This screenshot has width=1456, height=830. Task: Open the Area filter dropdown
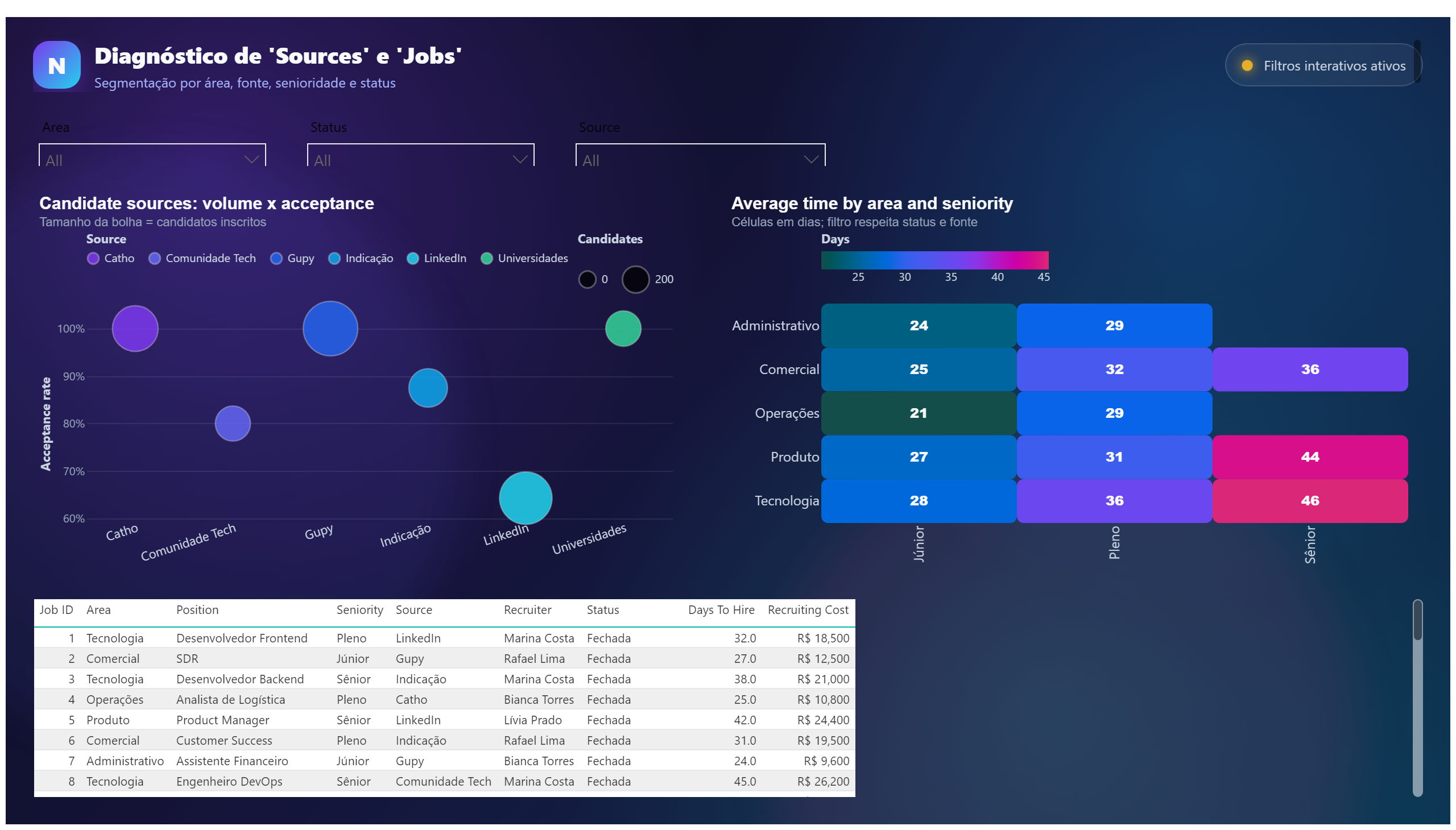(152, 156)
